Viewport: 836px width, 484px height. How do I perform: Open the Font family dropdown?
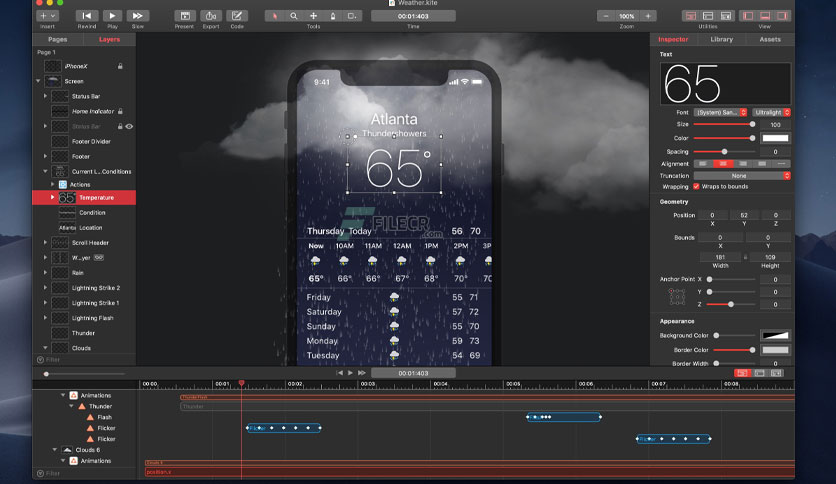pos(720,112)
